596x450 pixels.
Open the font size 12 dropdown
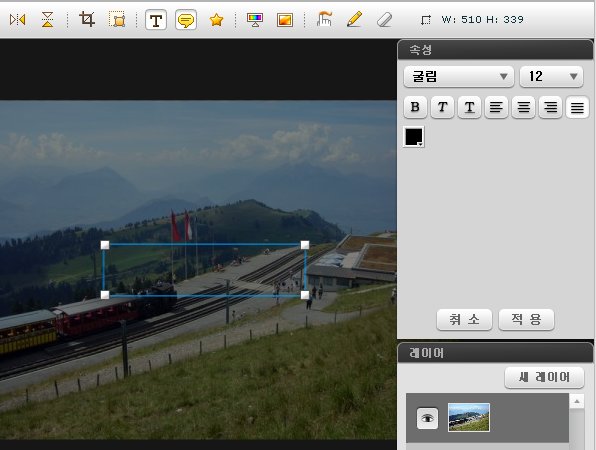tap(551, 76)
